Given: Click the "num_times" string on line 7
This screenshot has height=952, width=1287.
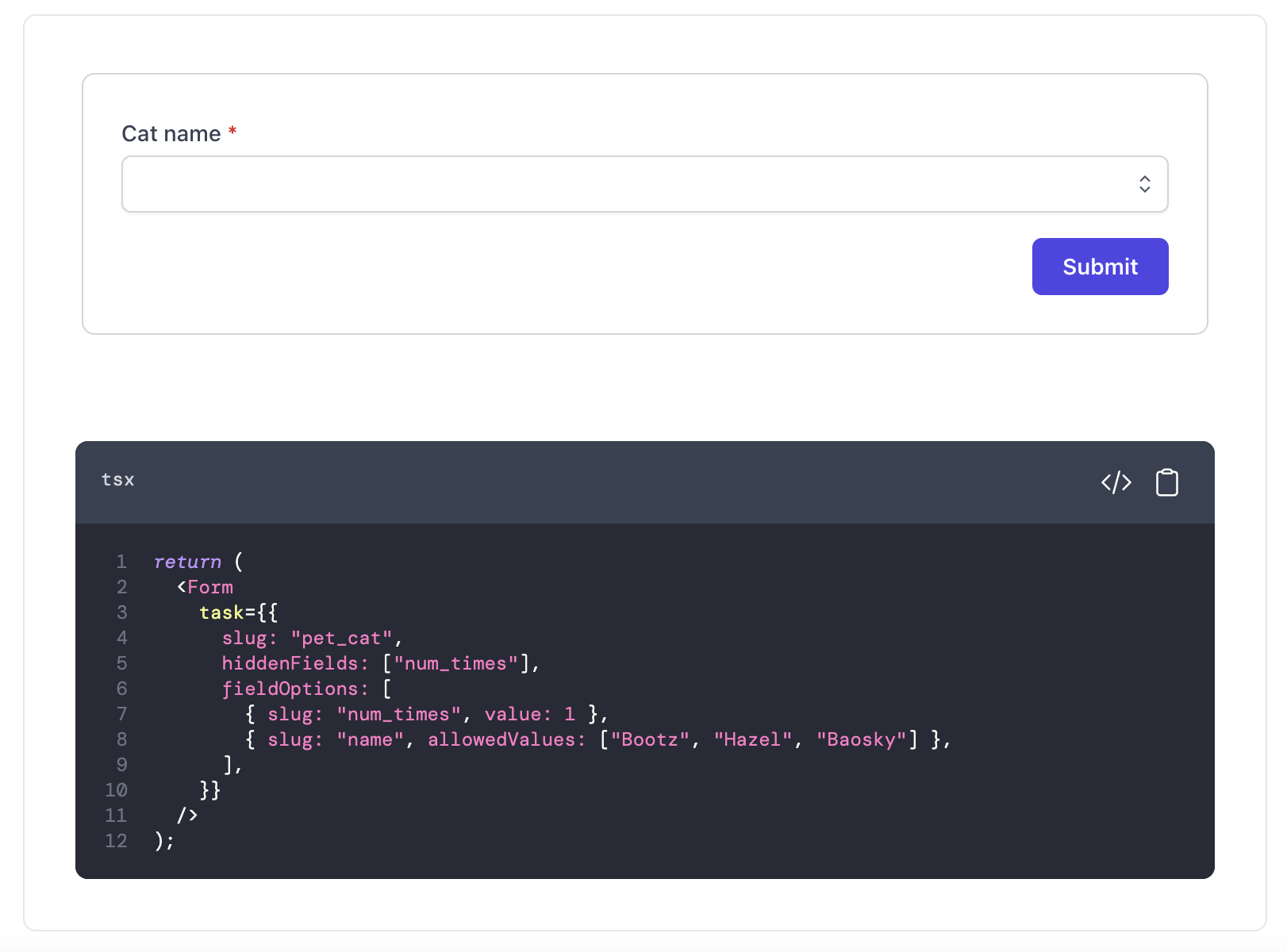Looking at the screenshot, I should [x=399, y=714].
